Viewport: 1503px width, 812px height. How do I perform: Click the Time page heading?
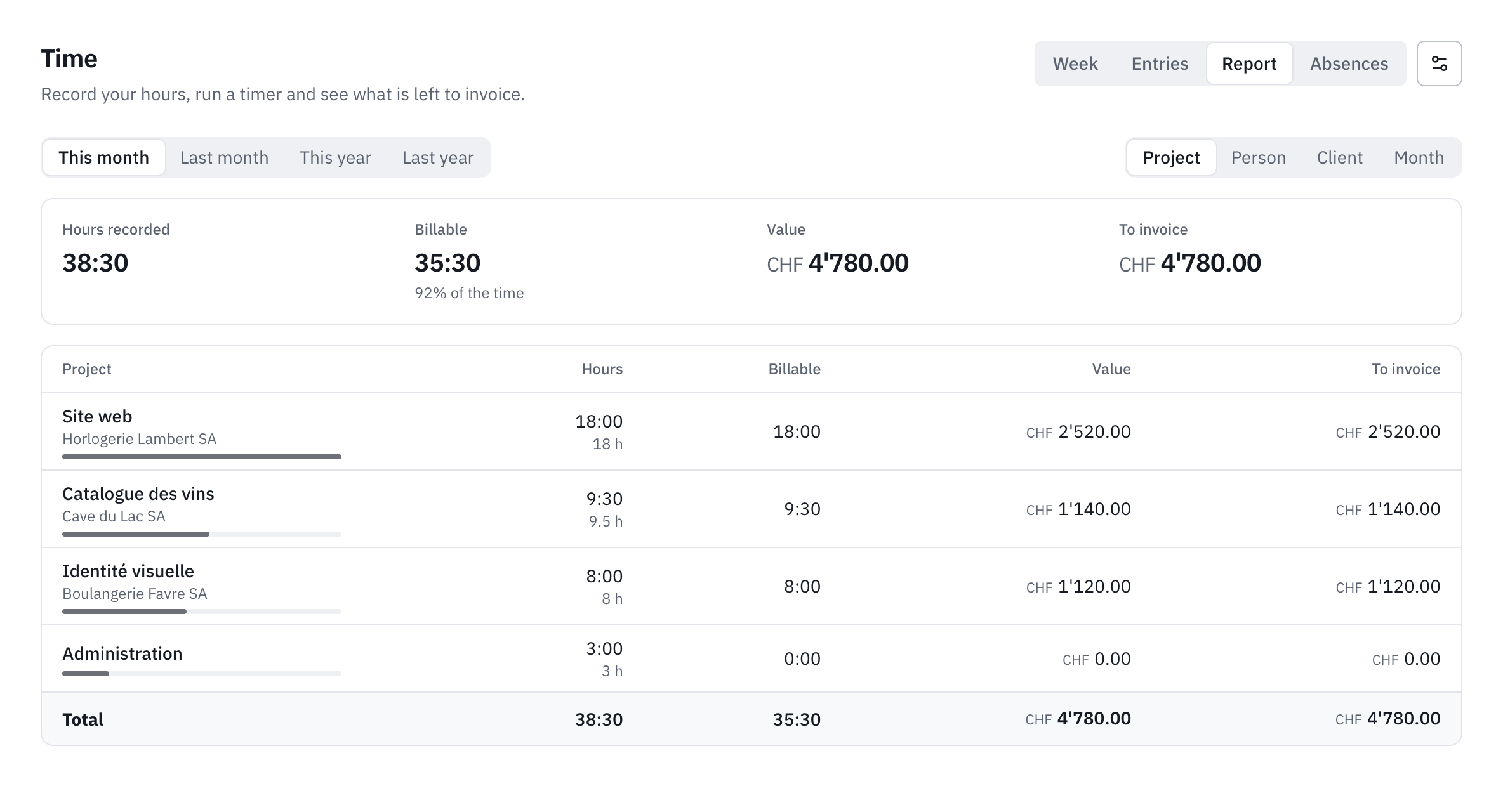point(69,59)
